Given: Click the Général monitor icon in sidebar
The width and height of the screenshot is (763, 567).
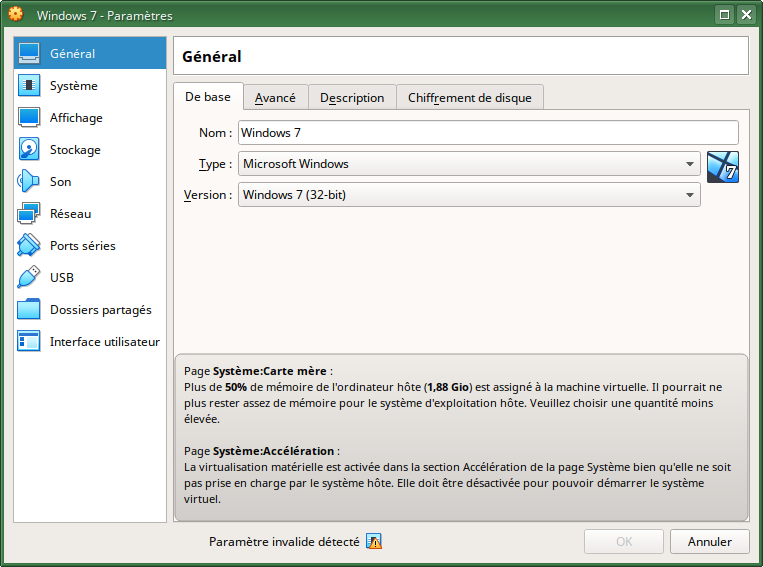Looking at the screenshot, I should (x=29, y=54).
